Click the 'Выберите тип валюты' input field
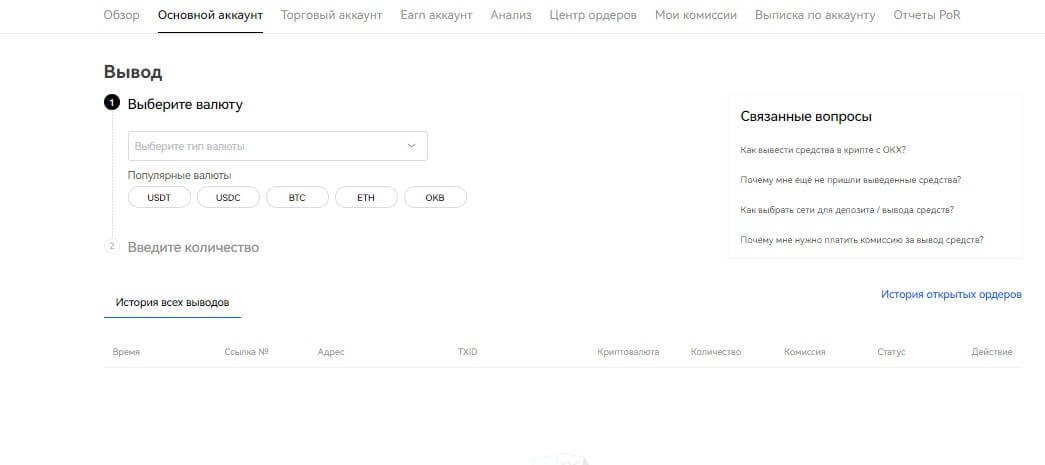Screen dimensions: 1045x465 (x=265, y=146)
